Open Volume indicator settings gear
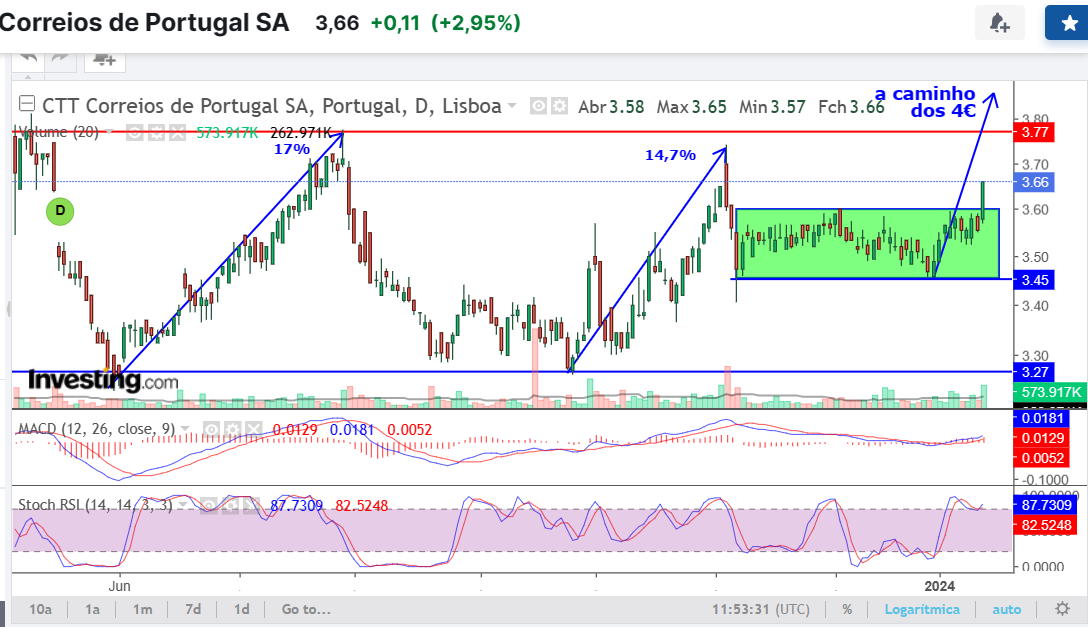The image size is (1088, 627). coord(156,132)
